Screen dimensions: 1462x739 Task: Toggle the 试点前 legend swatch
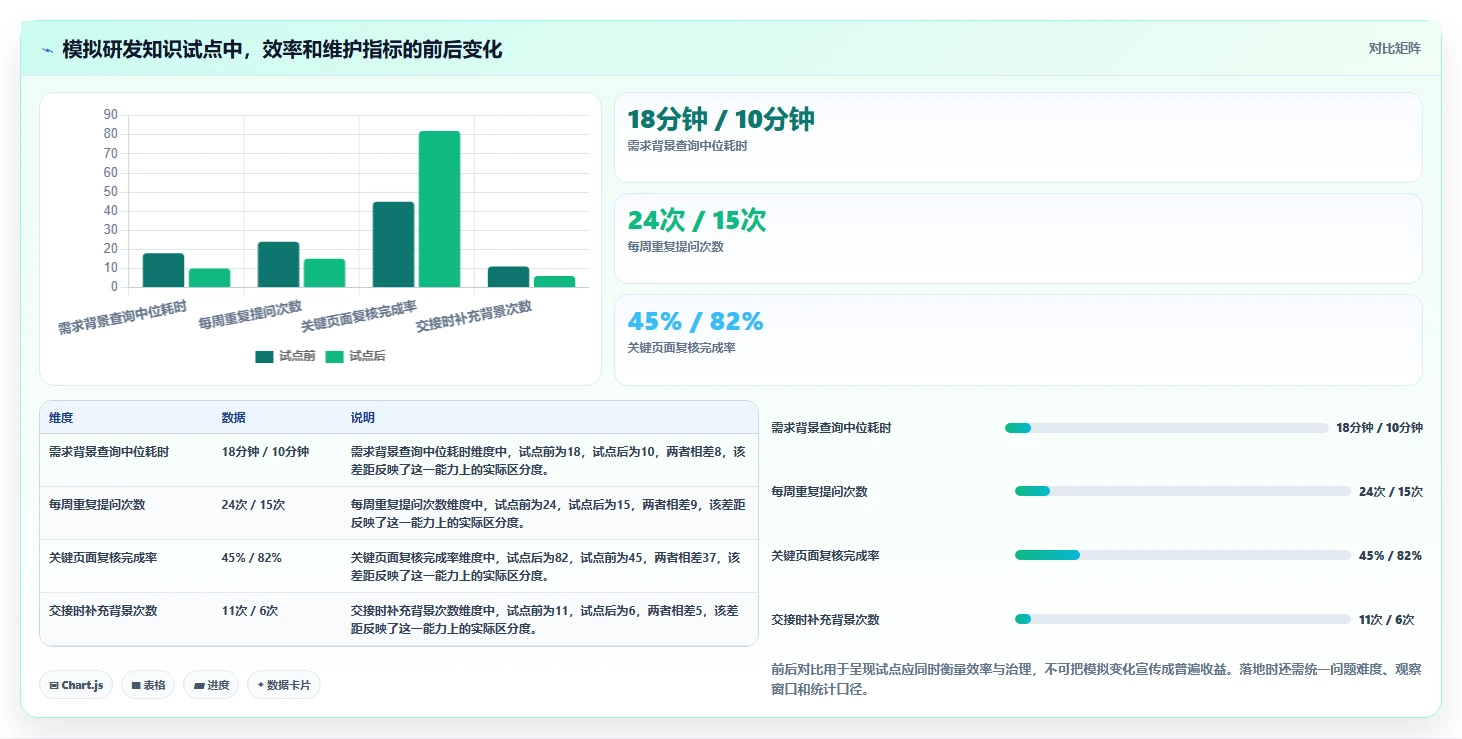(264, 357)
